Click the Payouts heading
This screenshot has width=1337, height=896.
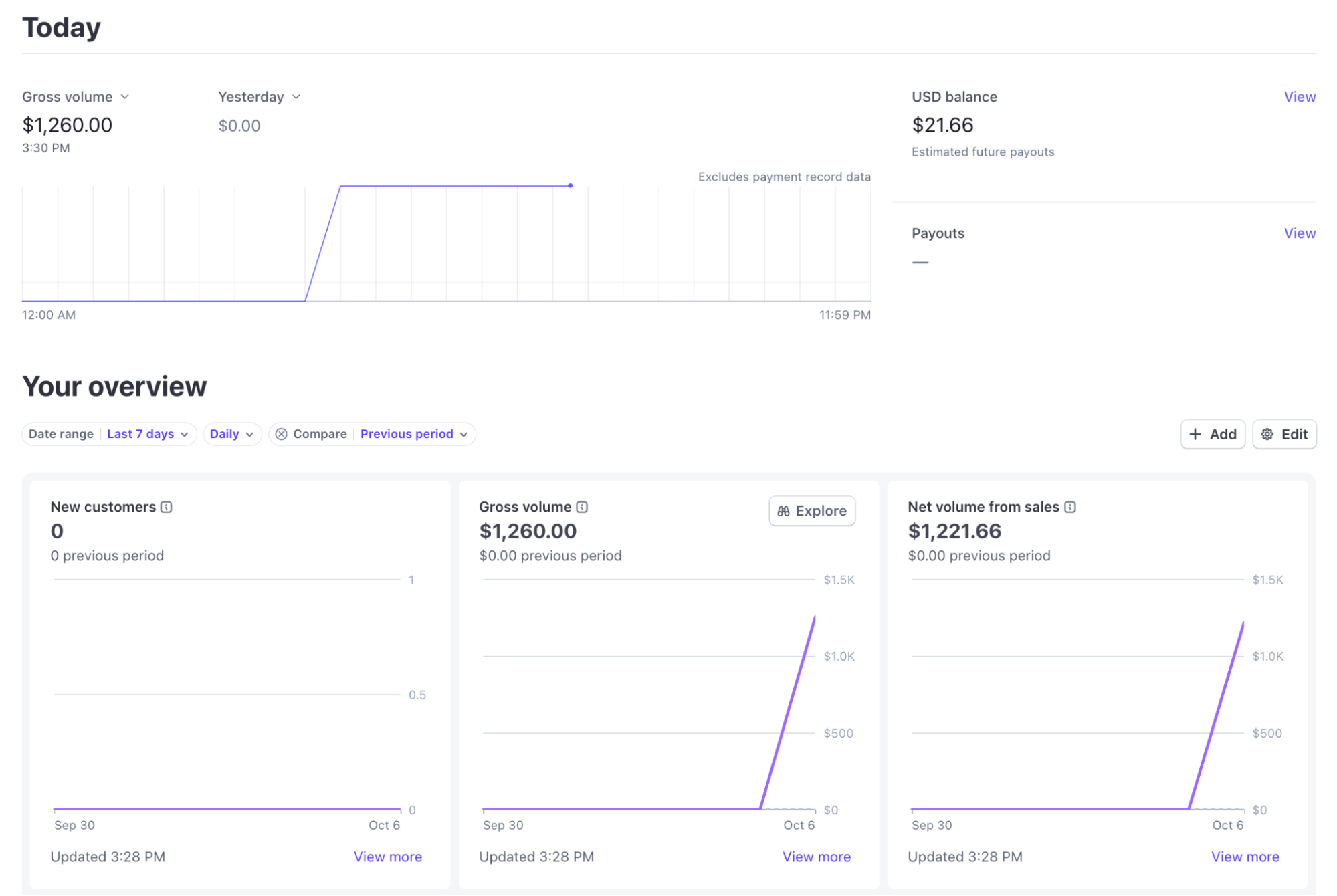point(938,233)
